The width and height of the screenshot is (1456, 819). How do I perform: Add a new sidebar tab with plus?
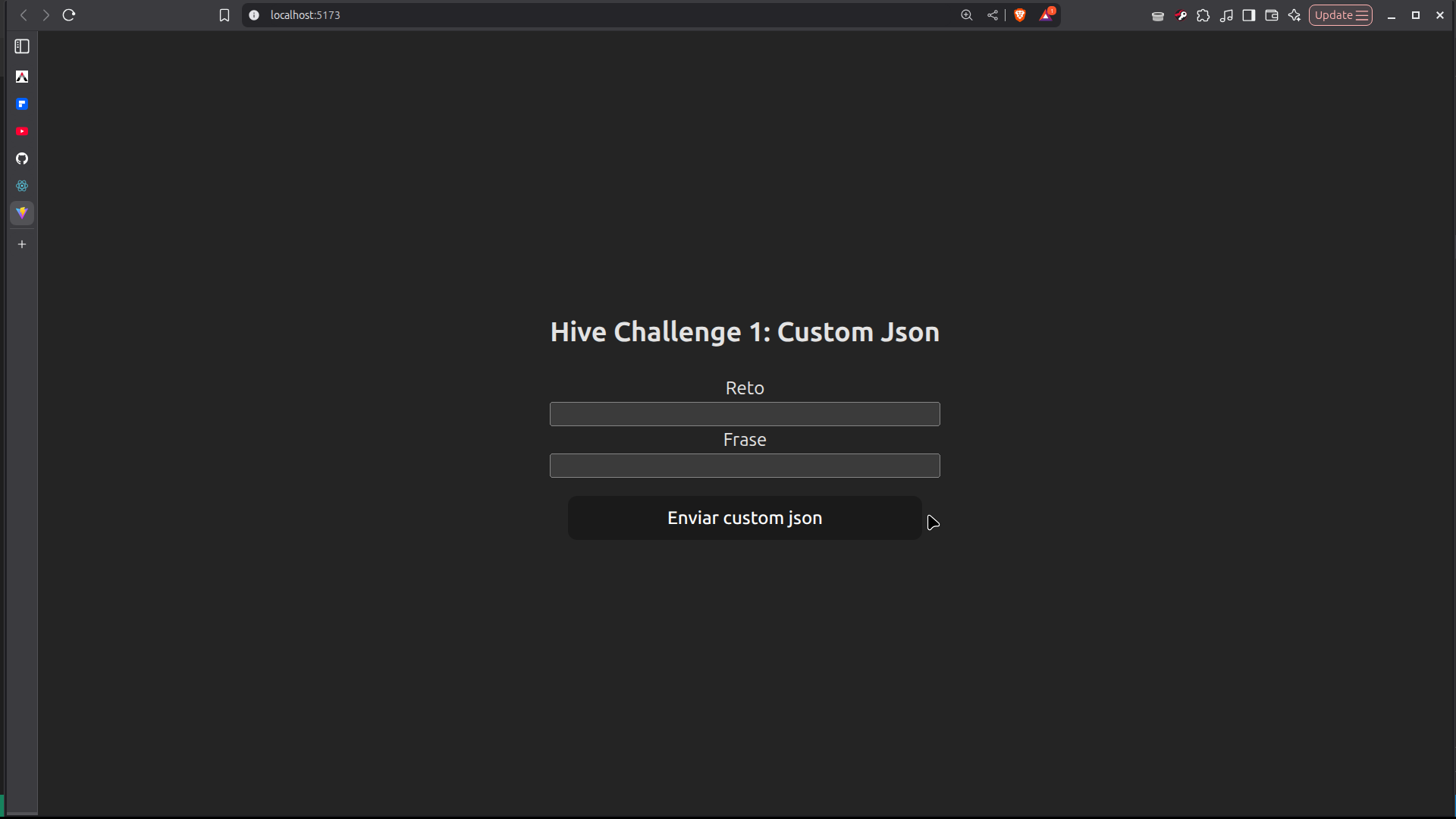tap(22, 244)
